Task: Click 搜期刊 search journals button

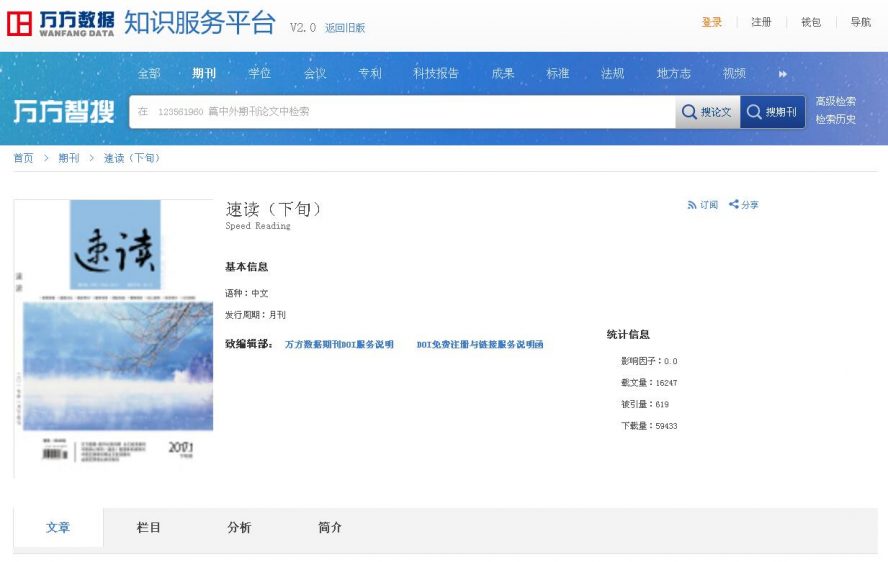Action: point(772,112)
